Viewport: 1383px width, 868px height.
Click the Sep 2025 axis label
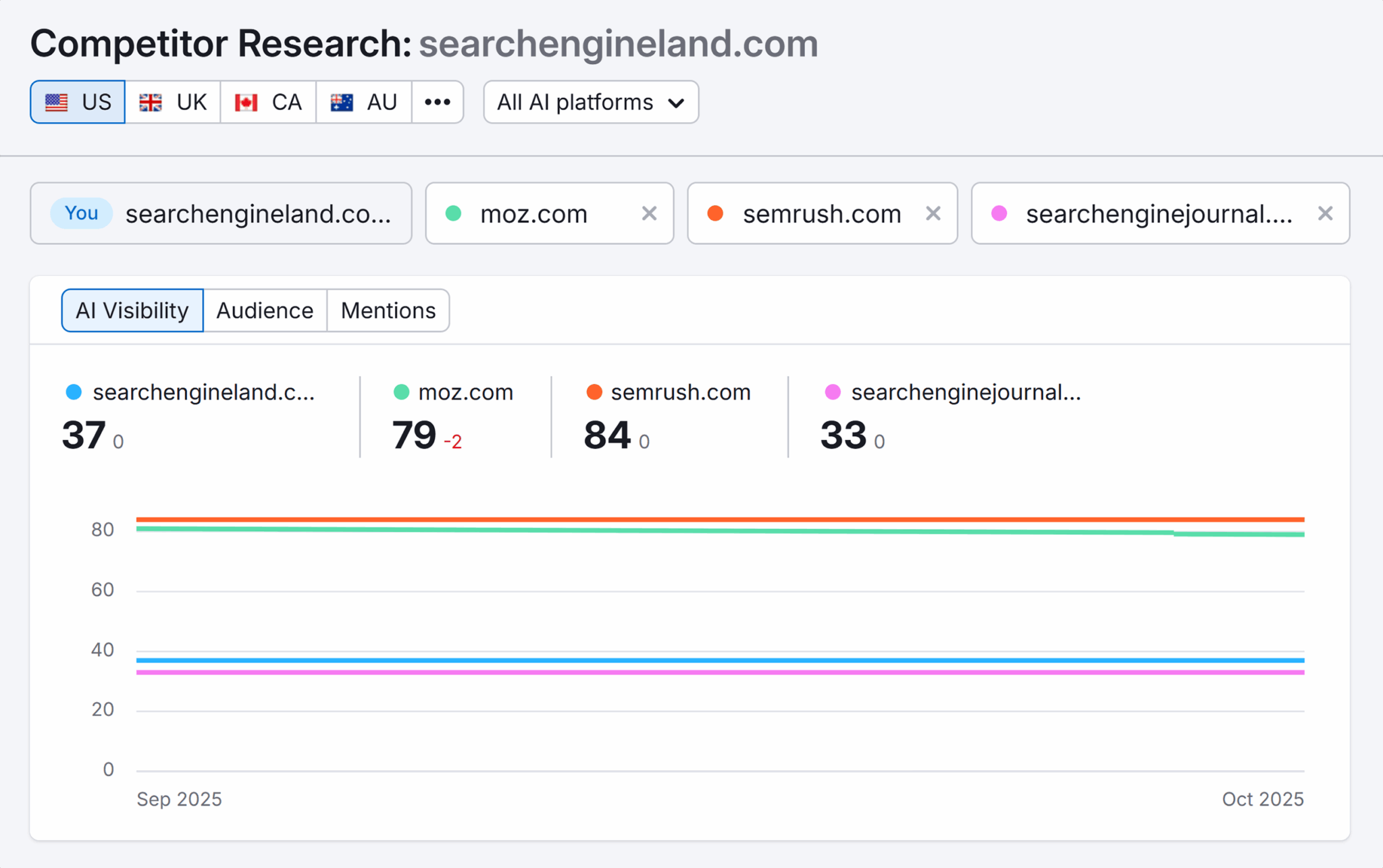[x=179, y=799]
